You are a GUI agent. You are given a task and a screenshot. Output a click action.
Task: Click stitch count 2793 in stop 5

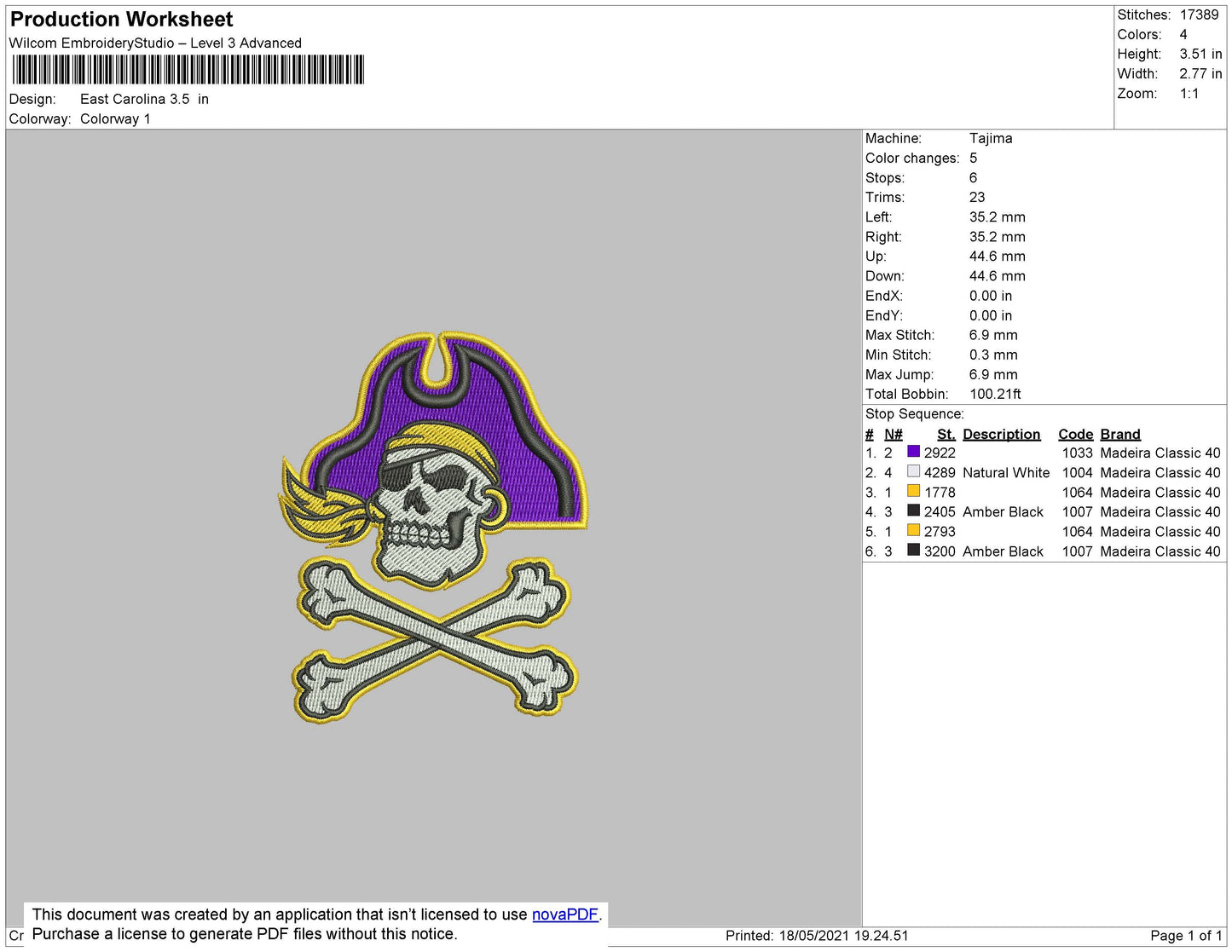tap(940, 531)
